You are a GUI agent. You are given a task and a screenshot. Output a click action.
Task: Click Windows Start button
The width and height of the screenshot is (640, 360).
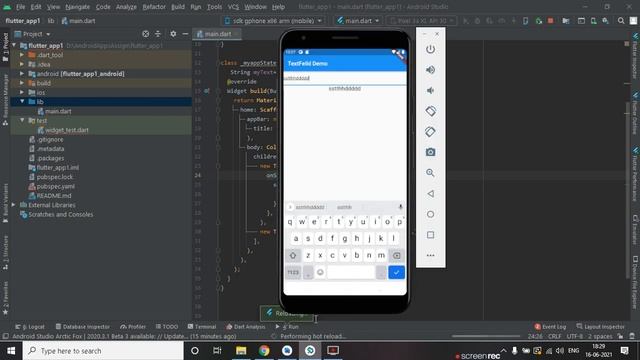(x=11, y=351)
